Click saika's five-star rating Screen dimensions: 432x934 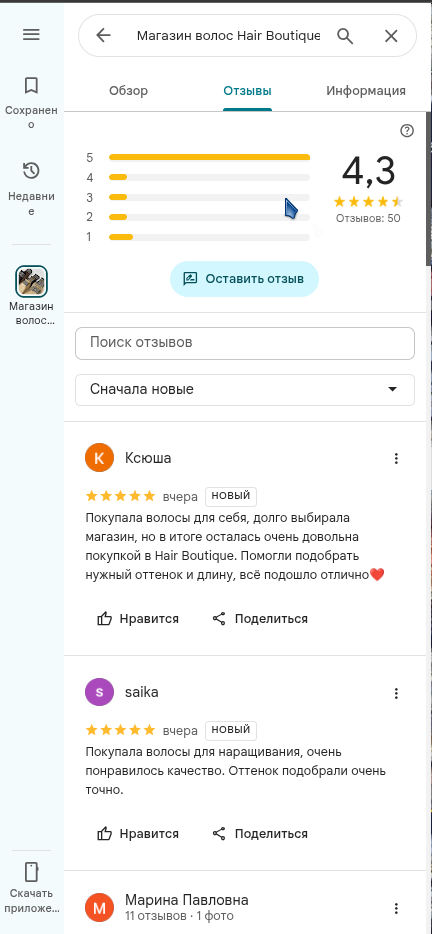(x=121, y=730)
